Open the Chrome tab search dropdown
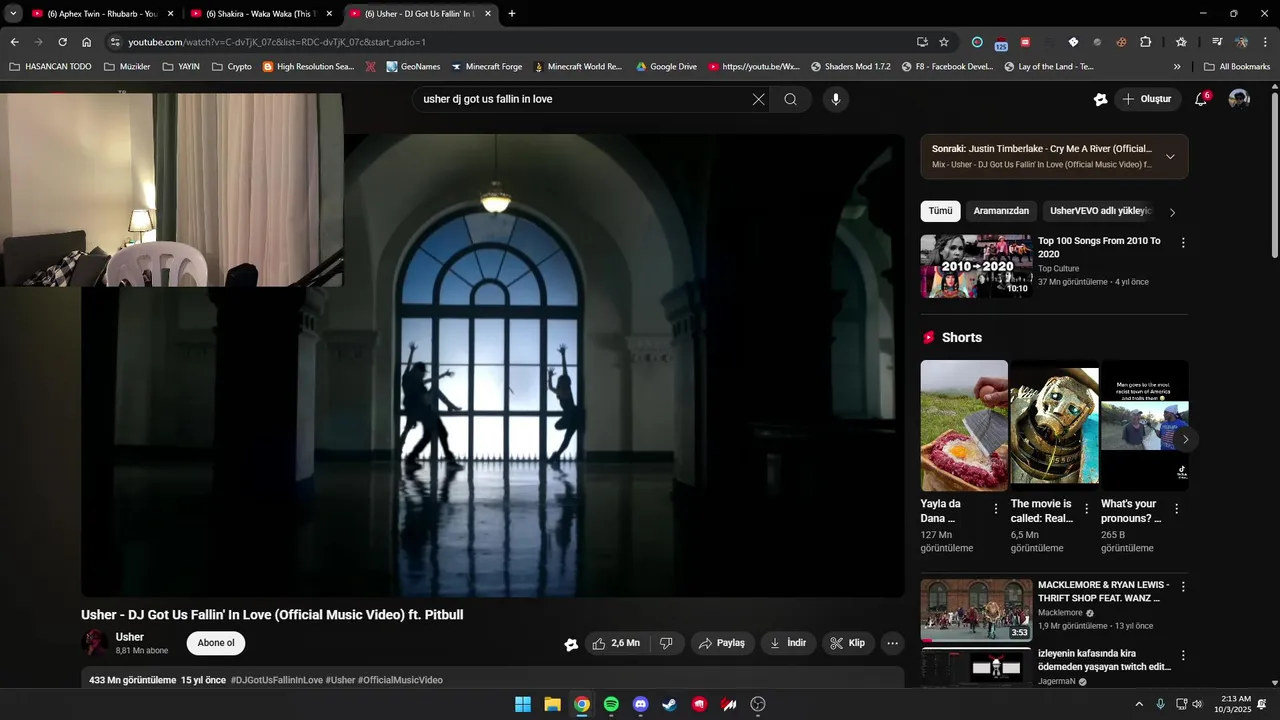1280x720 pixels. pos(13,14)
